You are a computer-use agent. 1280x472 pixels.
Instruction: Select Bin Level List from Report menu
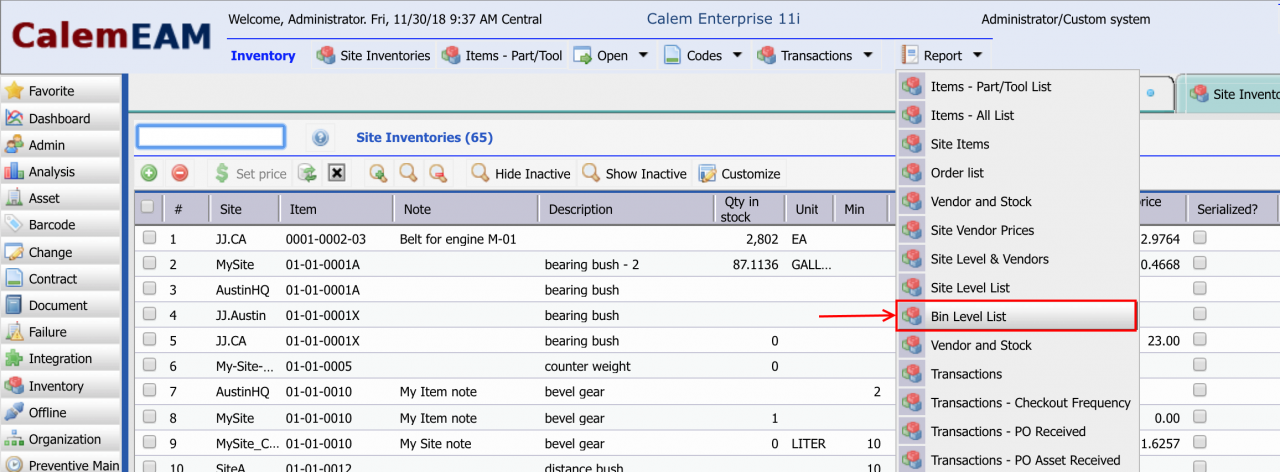point(1017,316)
